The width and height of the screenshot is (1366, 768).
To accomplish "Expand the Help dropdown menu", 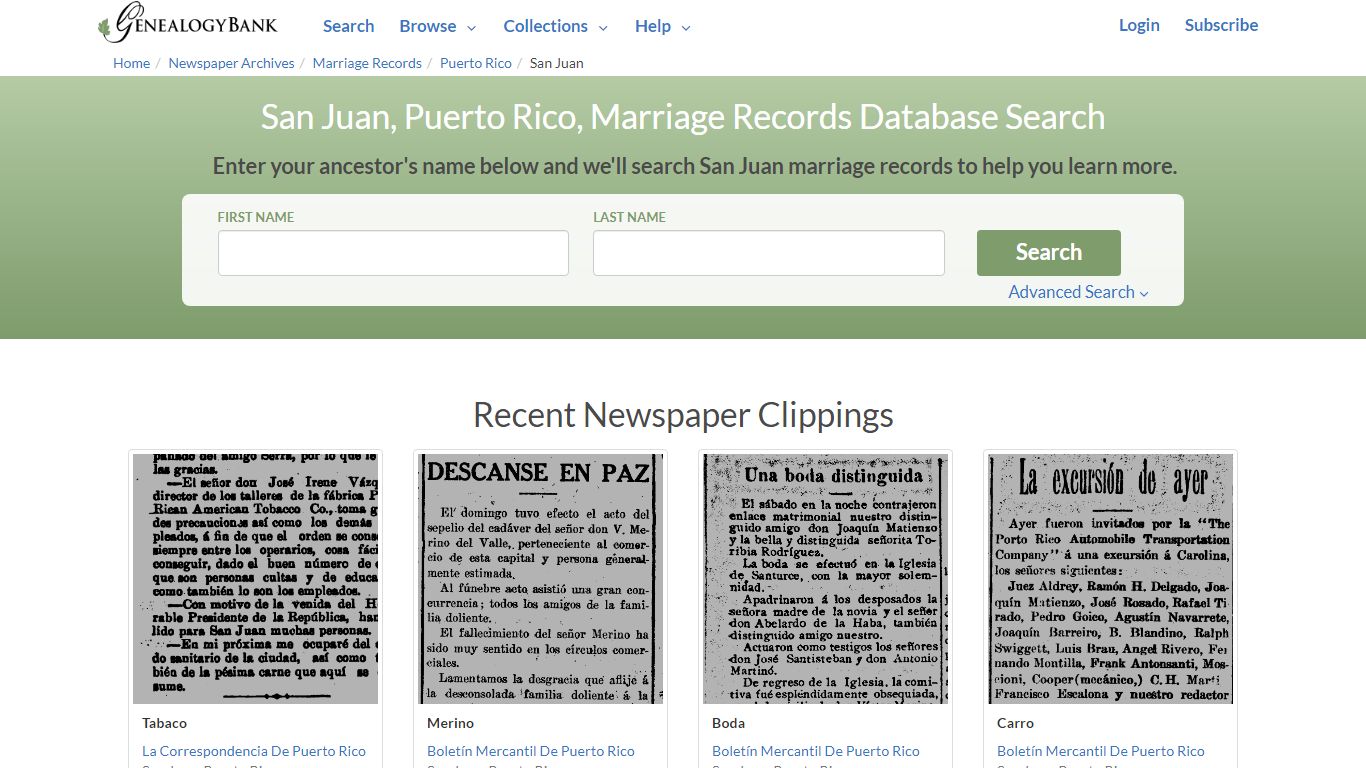I will 663,26.
